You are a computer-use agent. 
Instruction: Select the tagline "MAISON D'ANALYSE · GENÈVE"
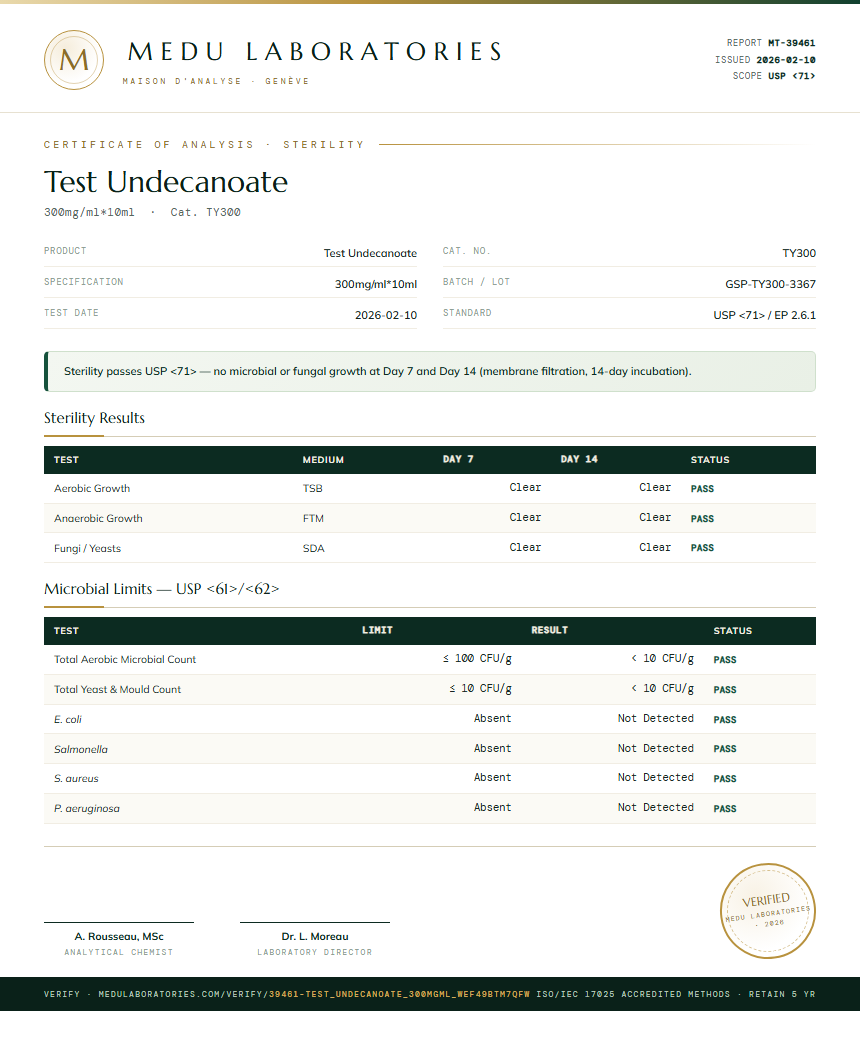[216, 81]
